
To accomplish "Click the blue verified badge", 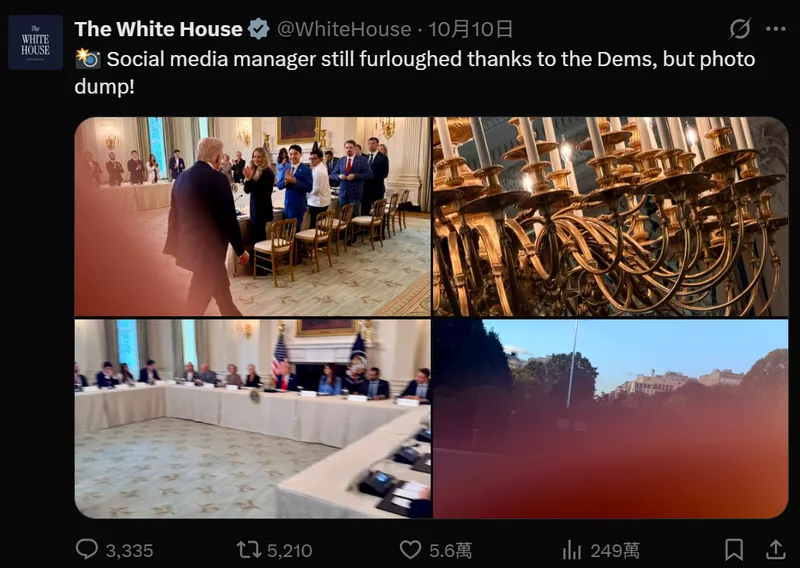I will point(259,29).
